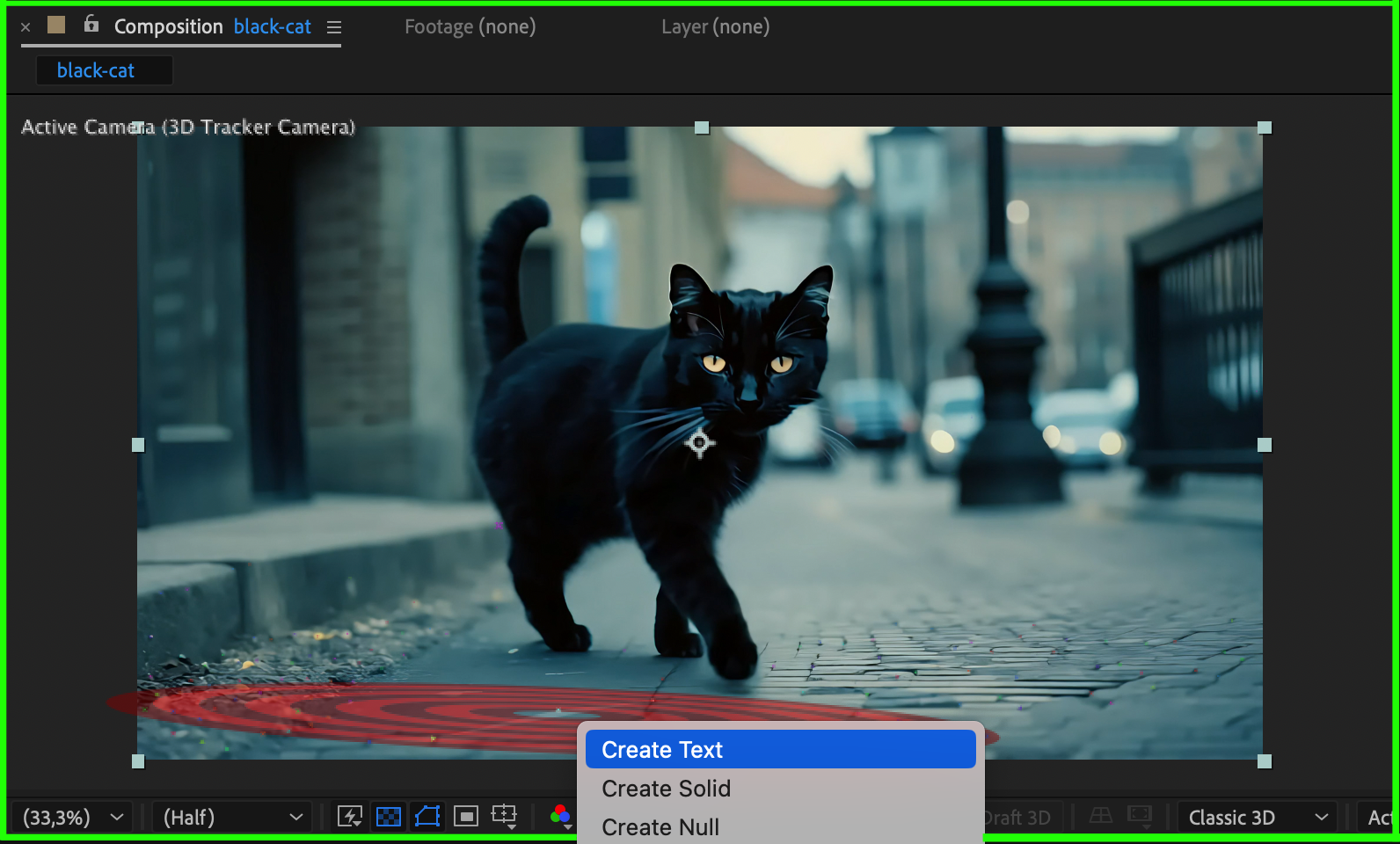The image size is (1400, 844).
Task: Toggle the transparency grid button
Action: tap(389, 817)
